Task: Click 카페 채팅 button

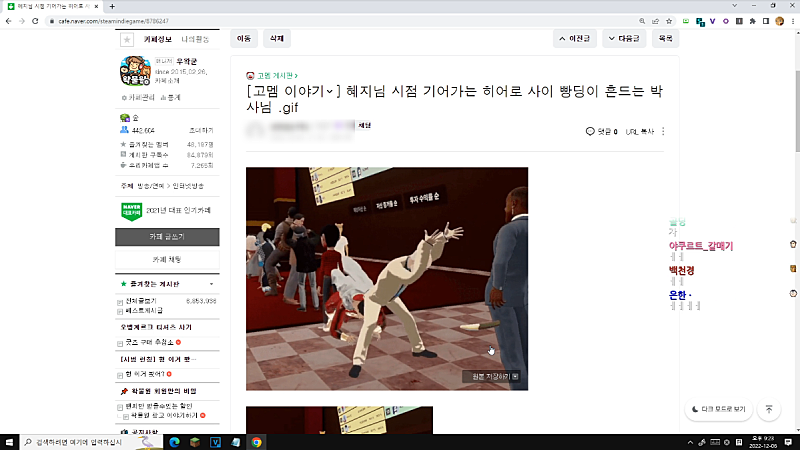Action: [167, 259]
